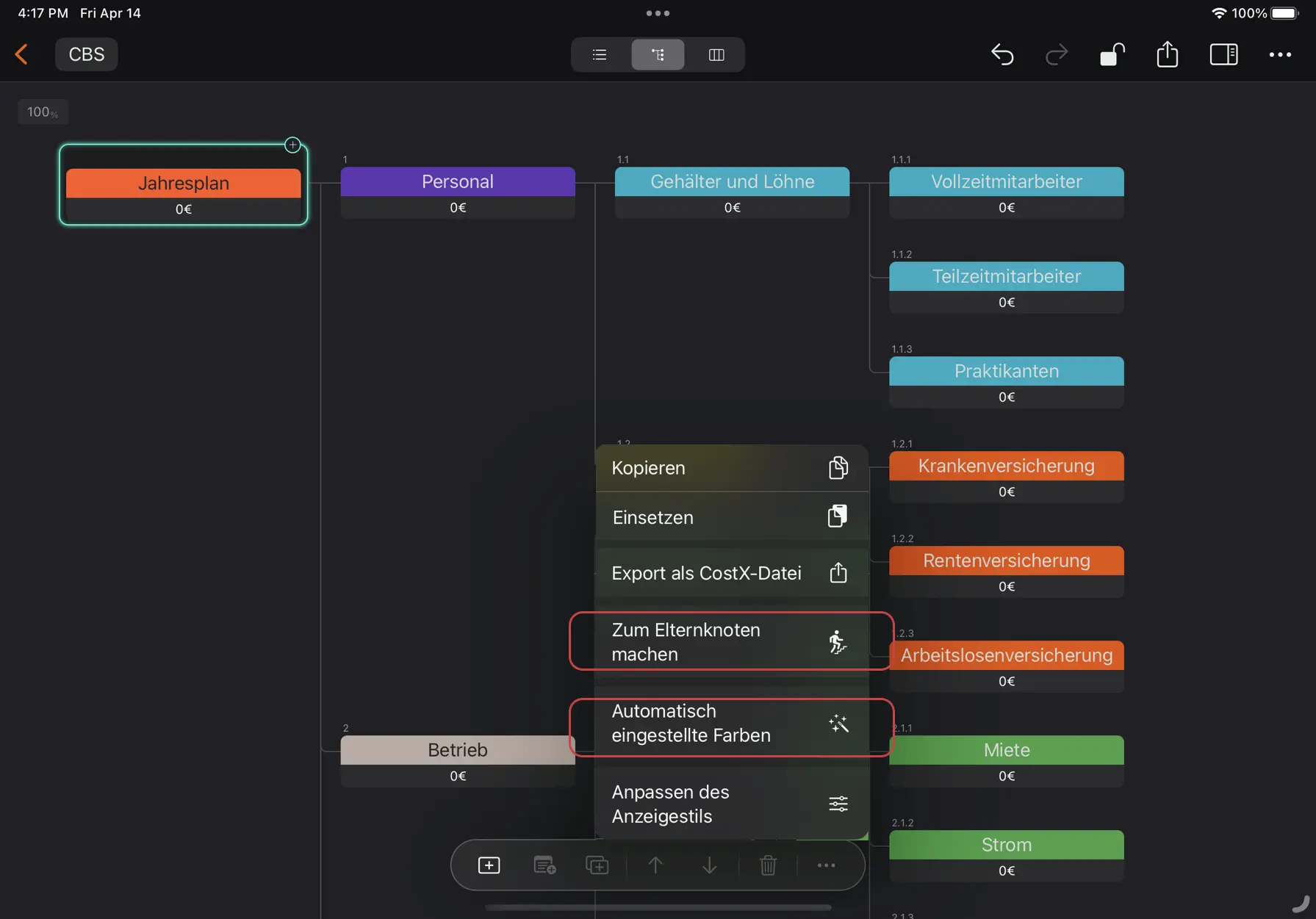Open the top-right more options menu
The height and width of the screenshot is (919, 1316).
1280,54
